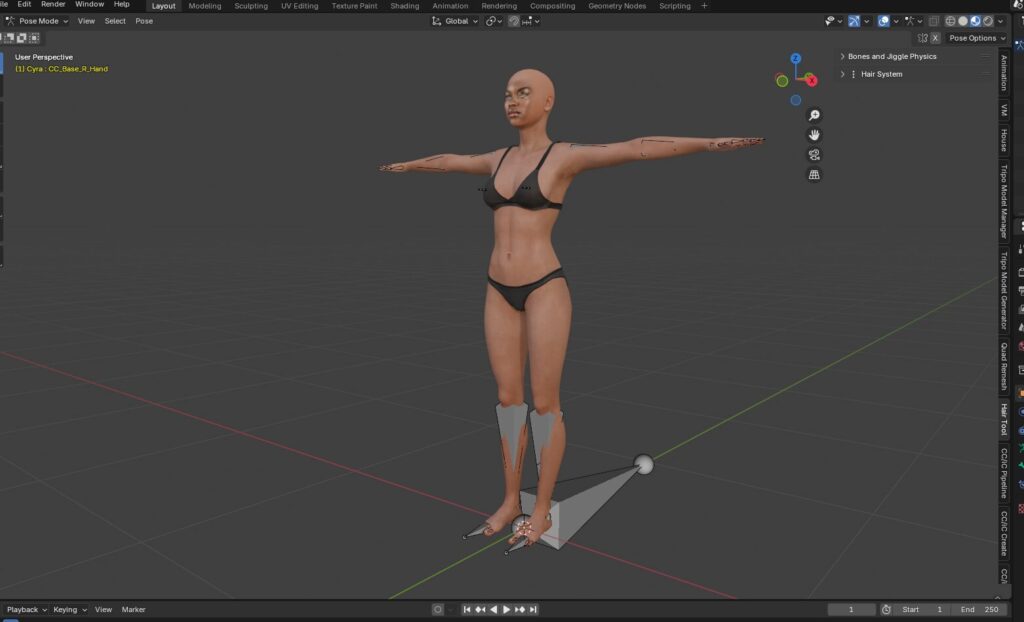Open Playback dropdown in timeline

pyautogui.click(x=27, y=610)
